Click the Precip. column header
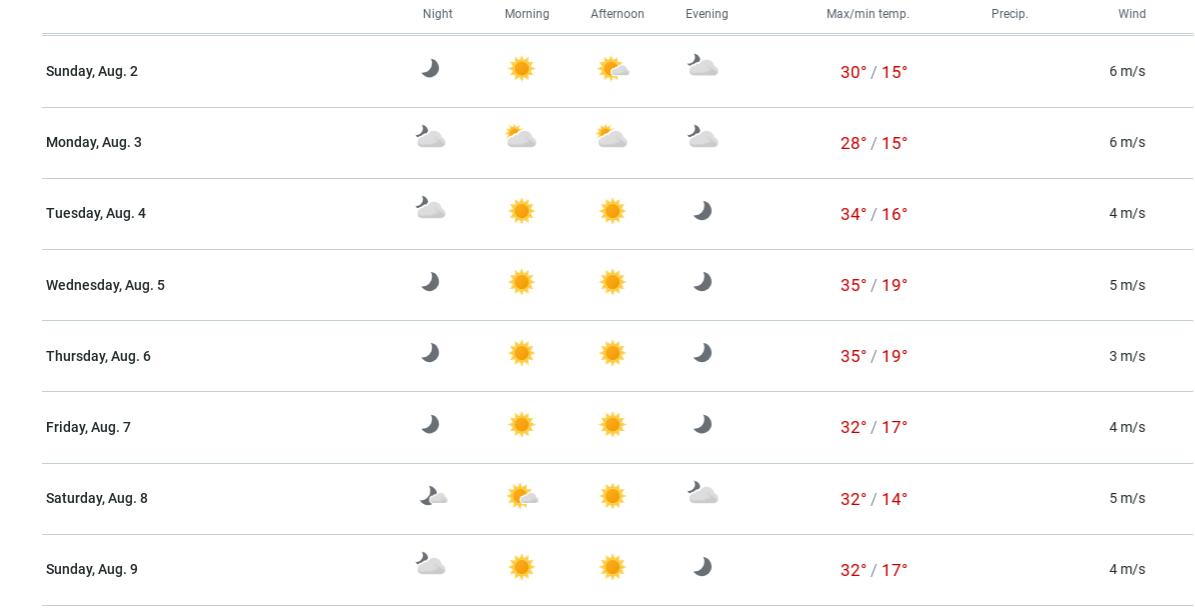This screenshot has height=613, width=1195. point(1010,14)
